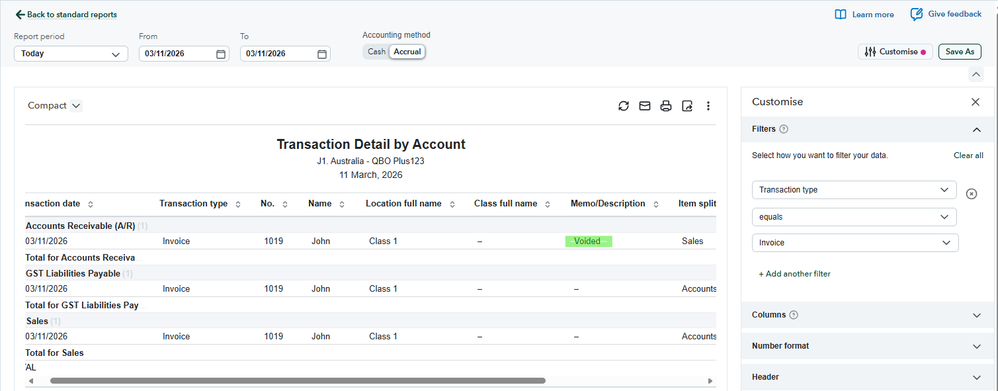Click the Learn more book icon
Image resolution: width=998 pixels, height=391 pixels.
[x=840, y=14]
